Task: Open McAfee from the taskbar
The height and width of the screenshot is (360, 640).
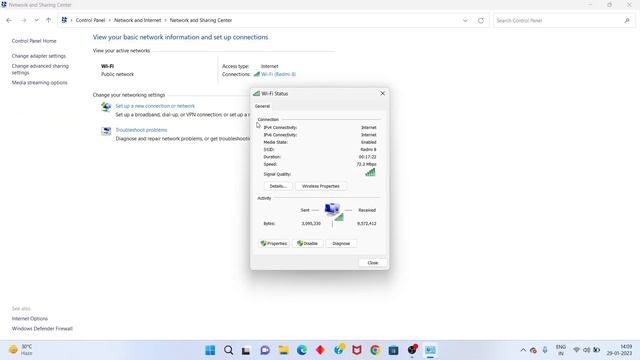Action: 357,350
